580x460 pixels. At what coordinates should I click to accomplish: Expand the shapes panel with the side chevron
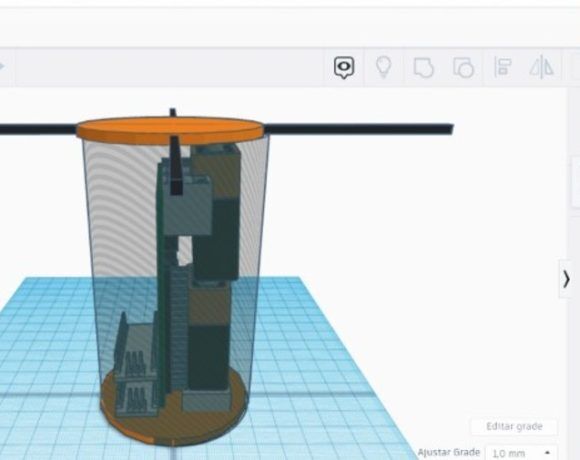(566, 279)
